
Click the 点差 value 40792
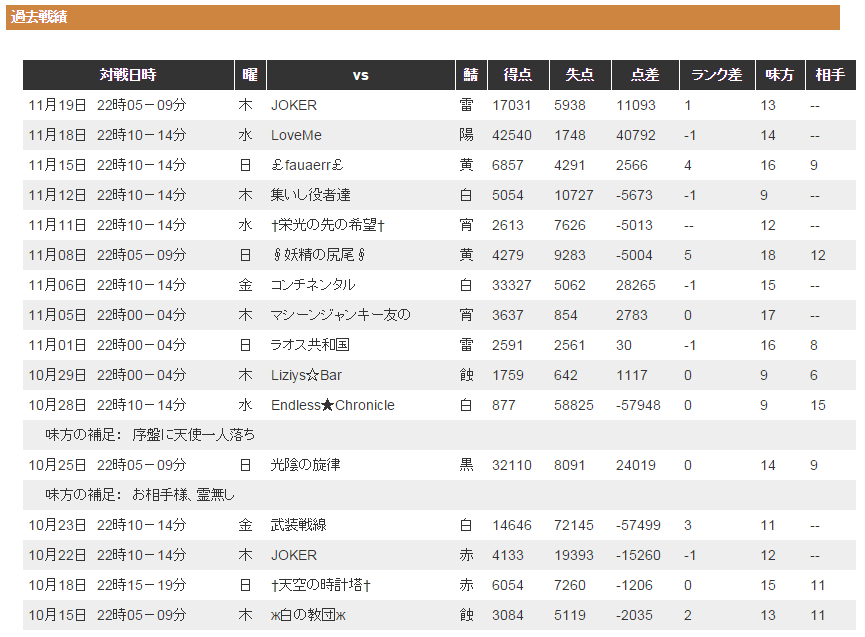(x=636, y=136)
